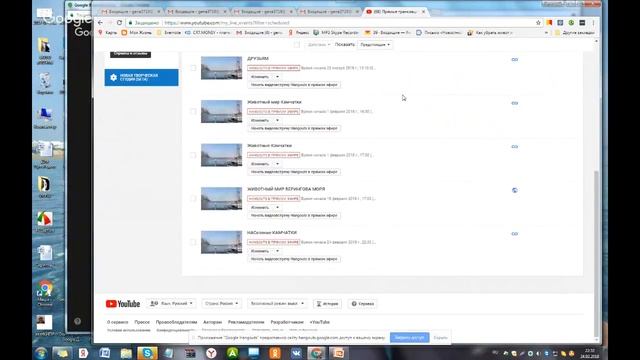
Task: Open the Карты bookmark
Action: coord(108,33)
